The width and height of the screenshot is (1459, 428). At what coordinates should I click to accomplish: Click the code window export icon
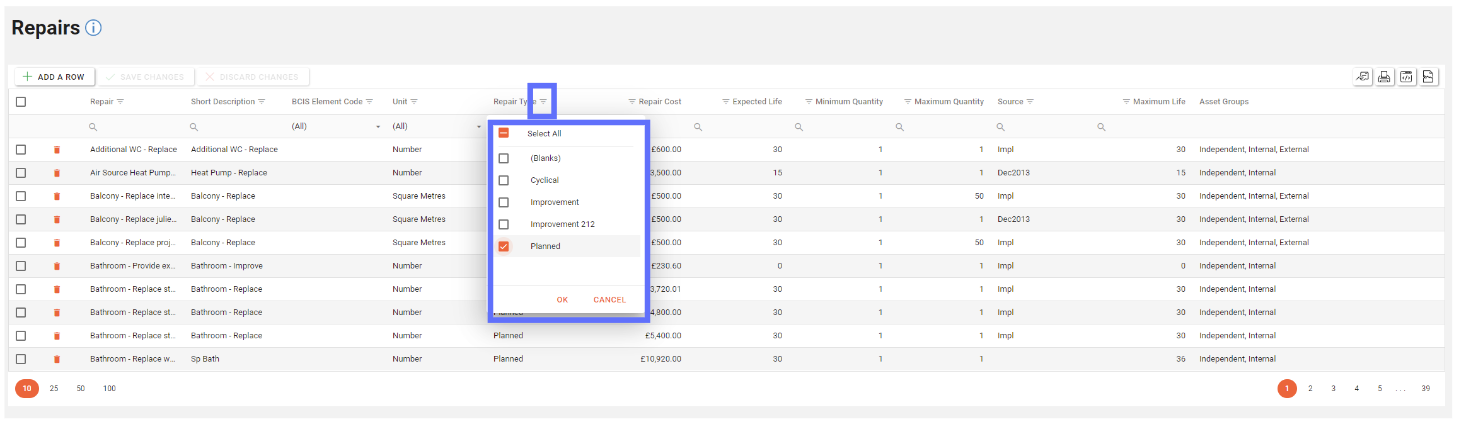tap(1407, 77)
